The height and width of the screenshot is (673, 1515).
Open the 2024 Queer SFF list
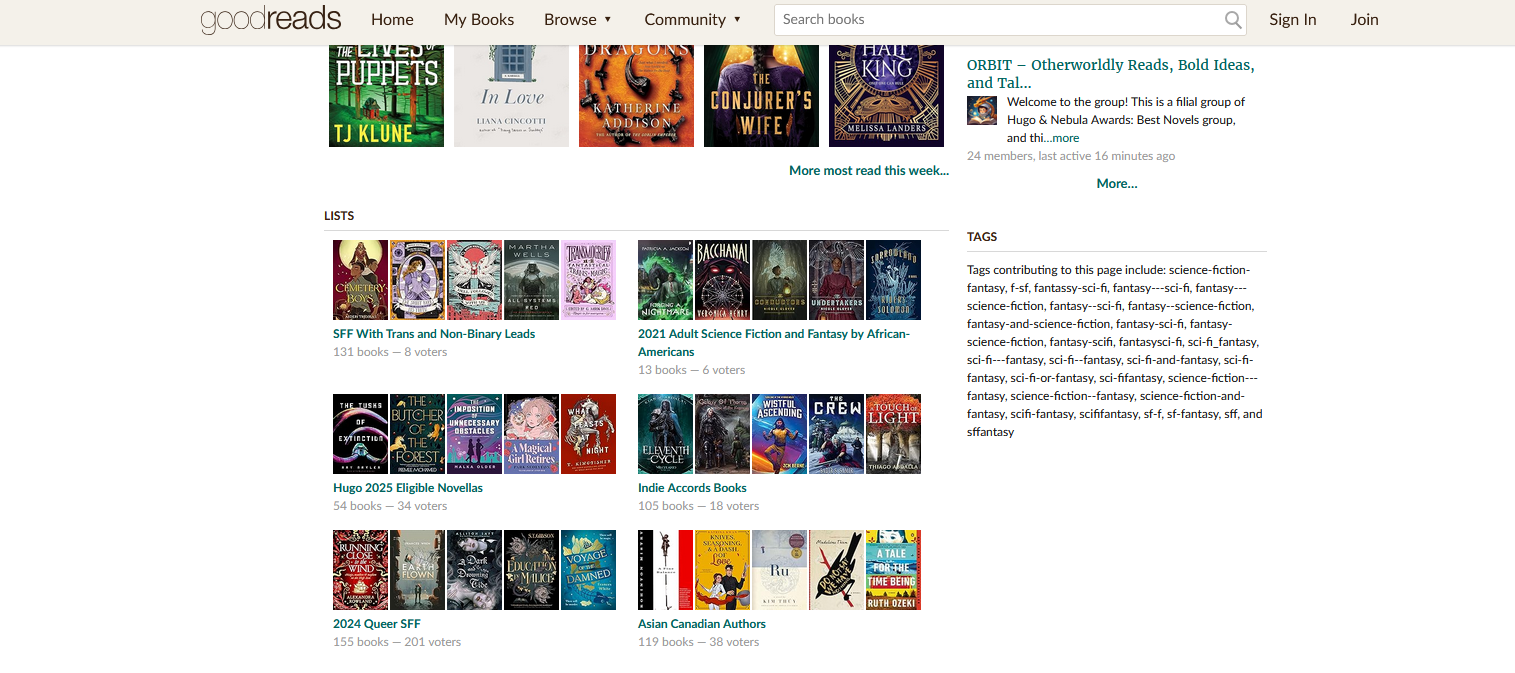coord(376,624)
